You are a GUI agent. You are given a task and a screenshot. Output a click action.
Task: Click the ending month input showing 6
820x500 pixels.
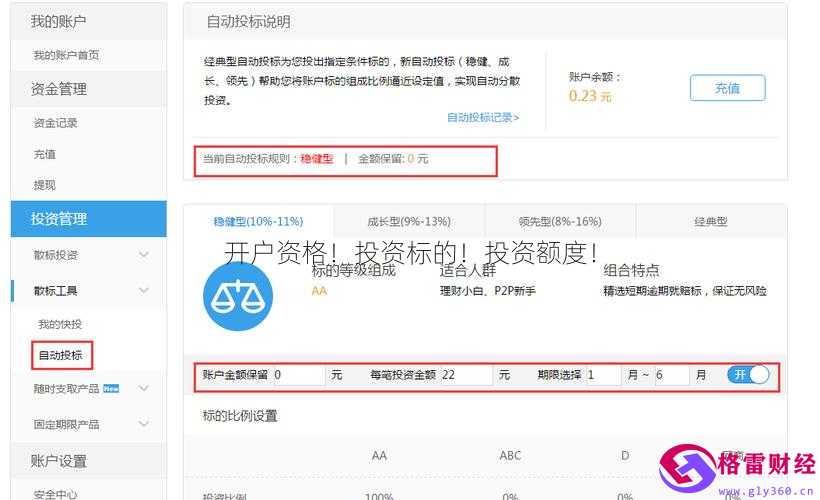(671, 375)
